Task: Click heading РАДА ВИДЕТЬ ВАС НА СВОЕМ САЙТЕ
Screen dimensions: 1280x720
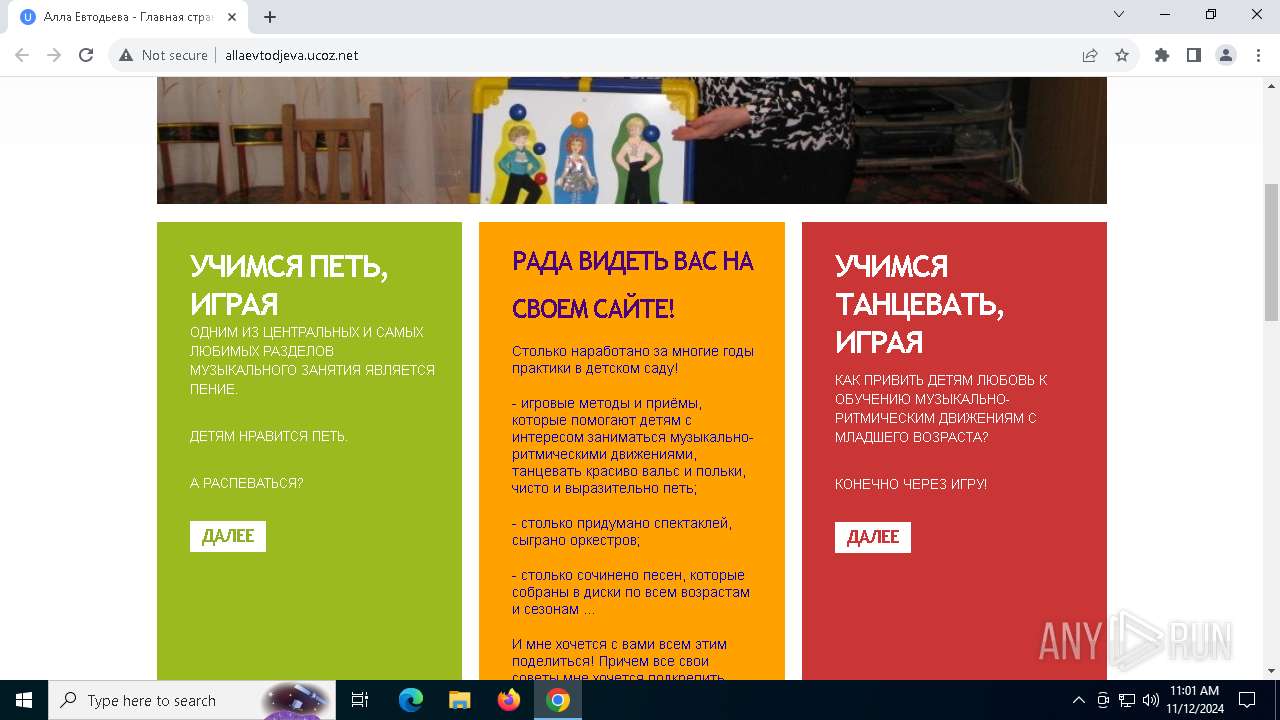Action: [x=632, y=284]
